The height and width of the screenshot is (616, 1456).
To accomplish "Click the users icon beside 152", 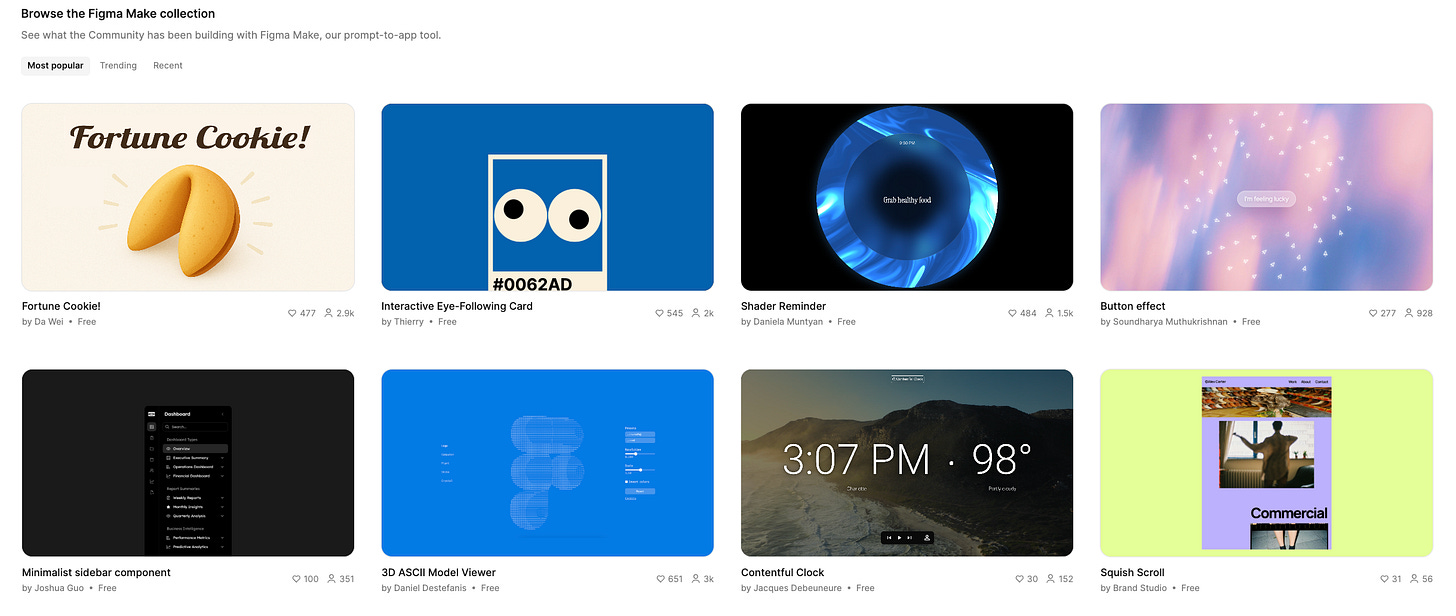I will 1052,579.
